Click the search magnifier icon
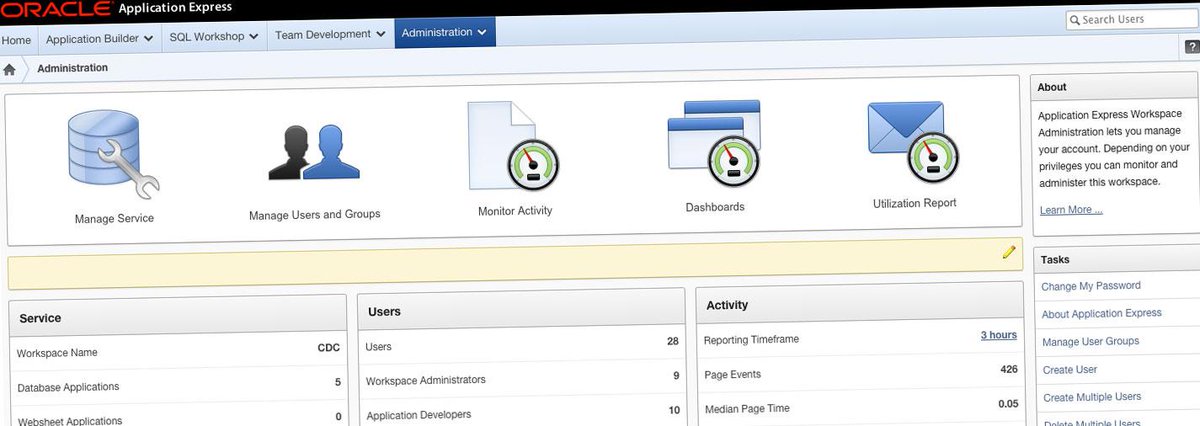This screenshot has height=426, width=1200. [x=1075, y=20]
